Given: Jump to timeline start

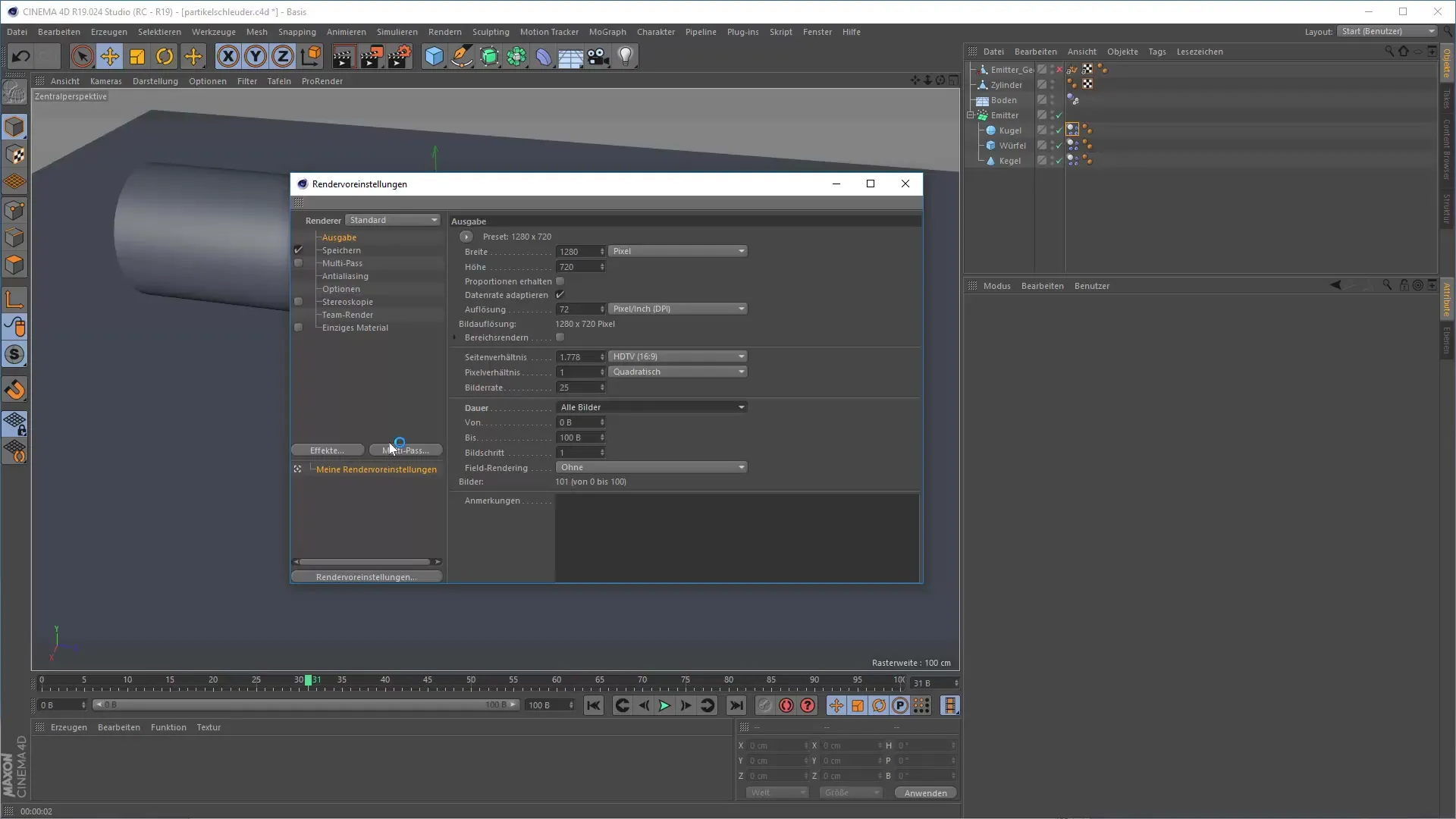Looking at the screenshot, I should pos(594,705).
